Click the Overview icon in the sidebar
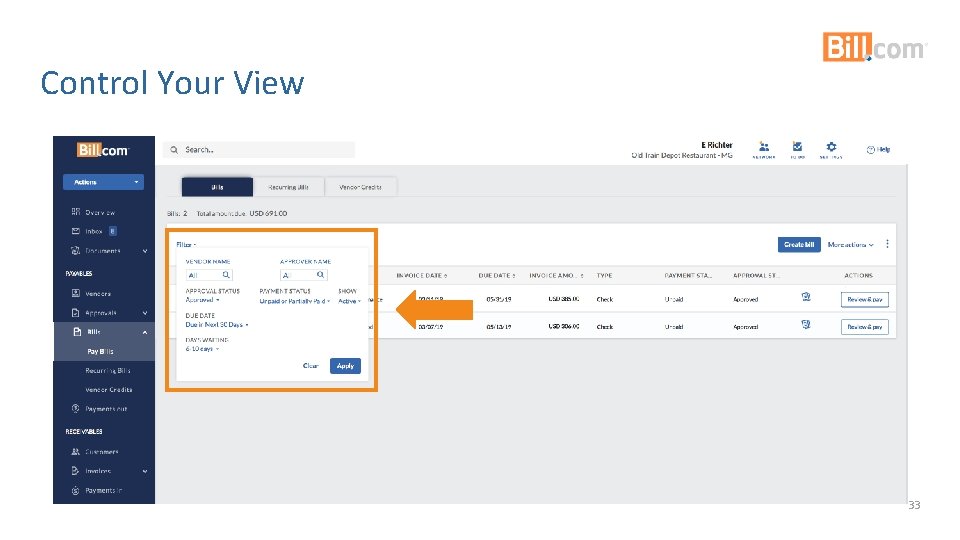Viewport: 960px width, 540px height. [76, 212]
